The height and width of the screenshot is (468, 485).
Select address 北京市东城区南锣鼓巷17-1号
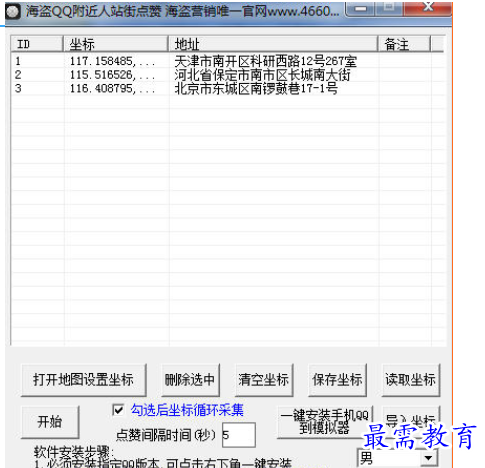coord(256,89)
